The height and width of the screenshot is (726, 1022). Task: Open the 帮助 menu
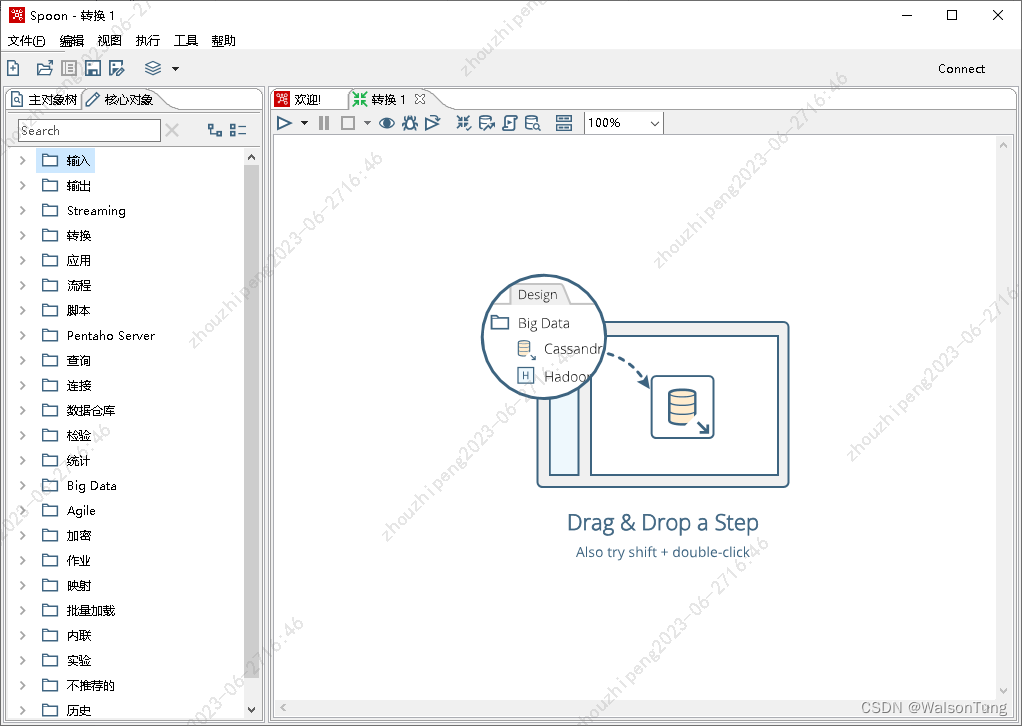(x=224, y=40)
